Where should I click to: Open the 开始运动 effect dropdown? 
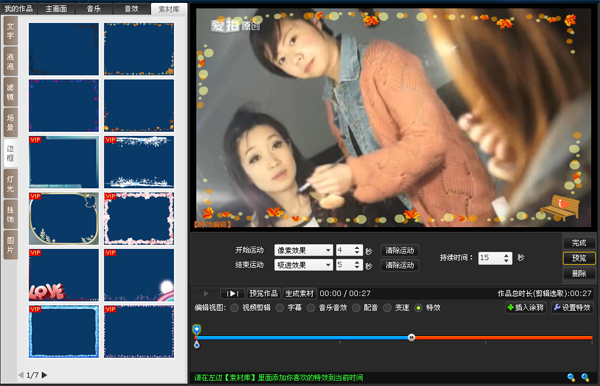tap(303, 250)
